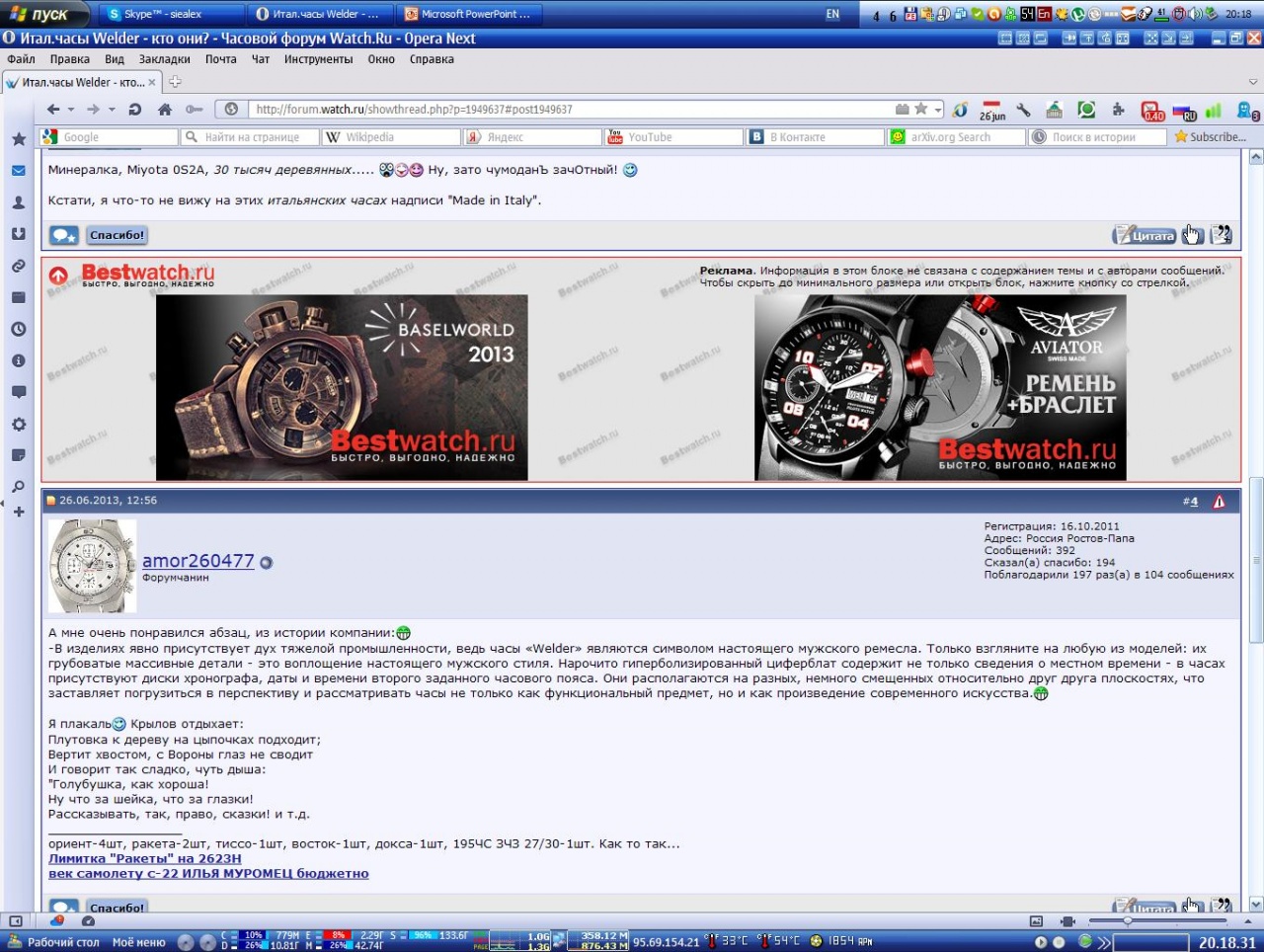Click the Найти на странице search field
Viewport: 1264px width, 952px height.
pyautogui.click(x=250, y=137)
